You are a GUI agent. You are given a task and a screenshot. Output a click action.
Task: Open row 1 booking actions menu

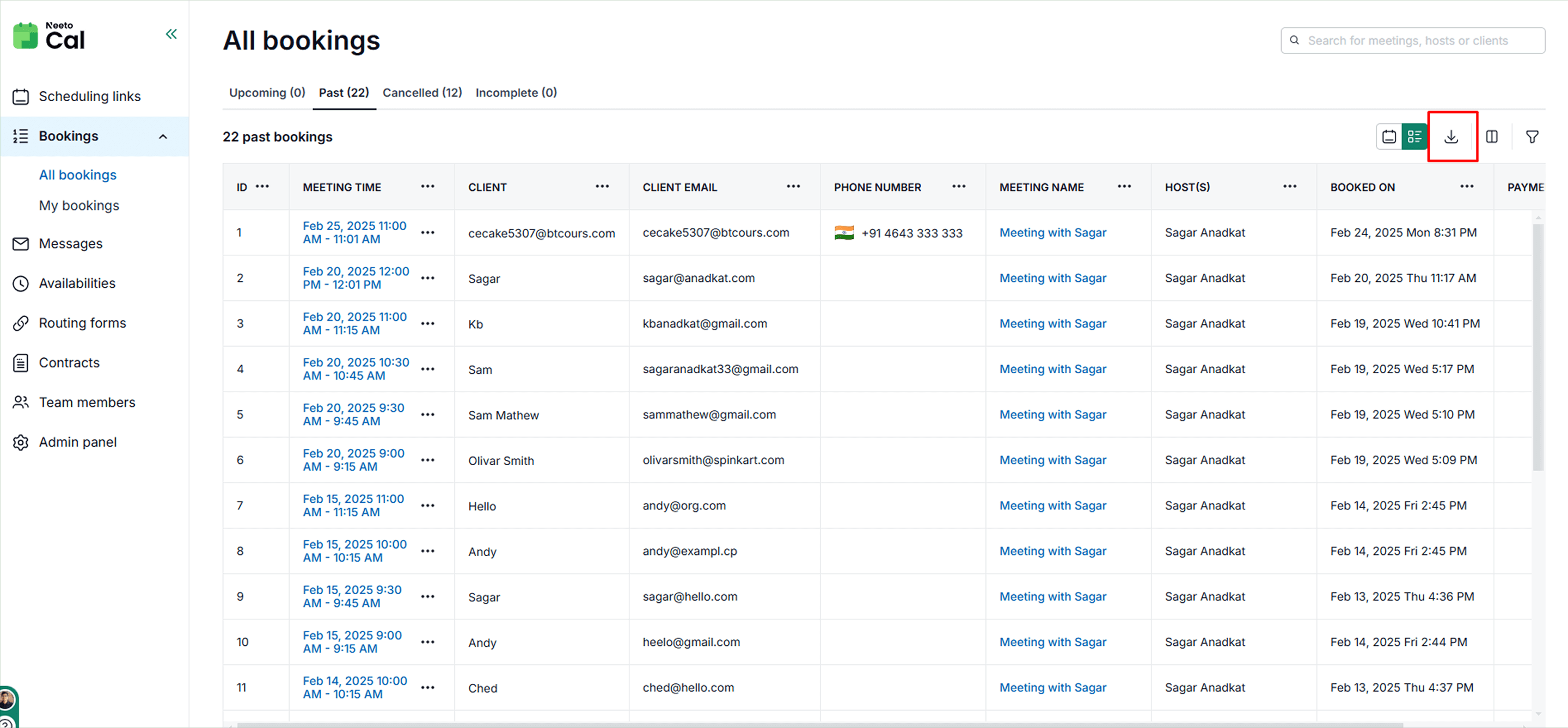point(428,232)
